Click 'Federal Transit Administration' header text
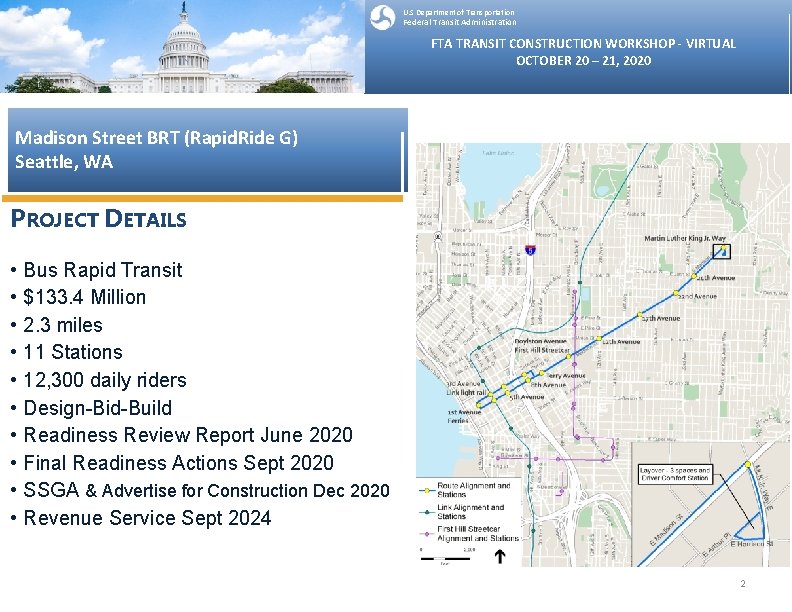 tap(460, 22)
